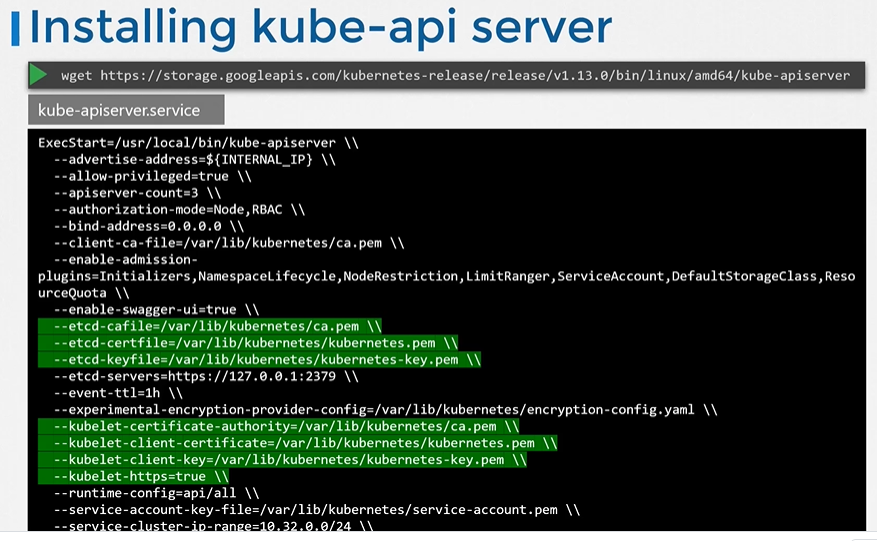Click the highlighted --etcd-cafile line
The height and width of the screenshot is (541, 877).
(210, 326)
